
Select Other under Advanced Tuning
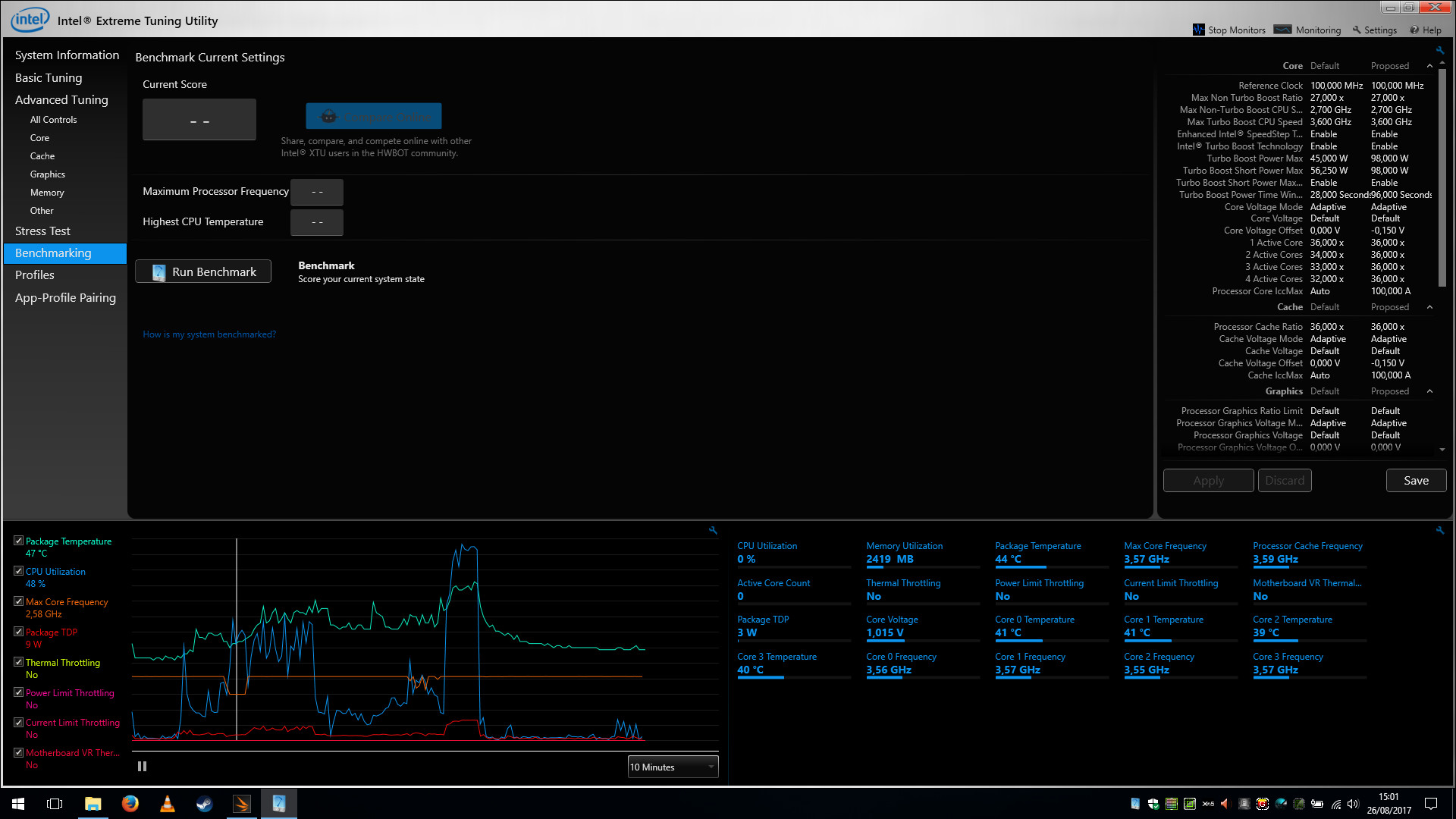tap(42, 211)
